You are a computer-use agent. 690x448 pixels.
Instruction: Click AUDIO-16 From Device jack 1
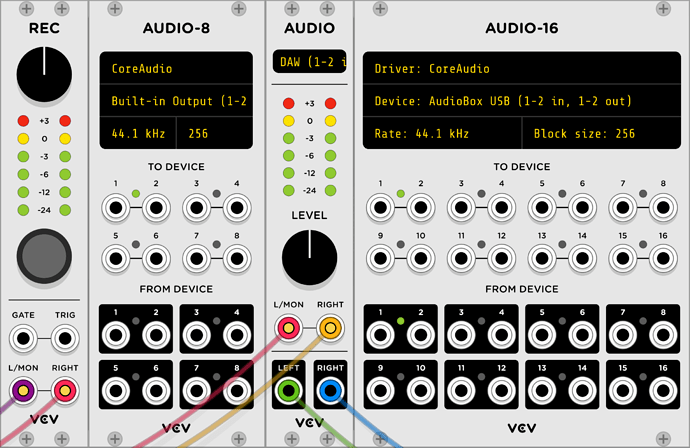click(x=381, y=336)
